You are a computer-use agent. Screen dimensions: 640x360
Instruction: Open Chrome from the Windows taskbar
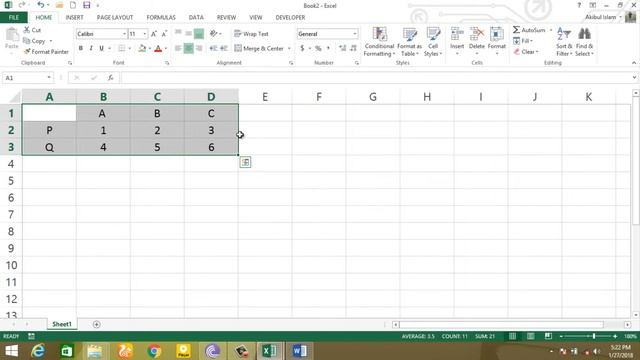pyautogui.click(x=154, y=351)
